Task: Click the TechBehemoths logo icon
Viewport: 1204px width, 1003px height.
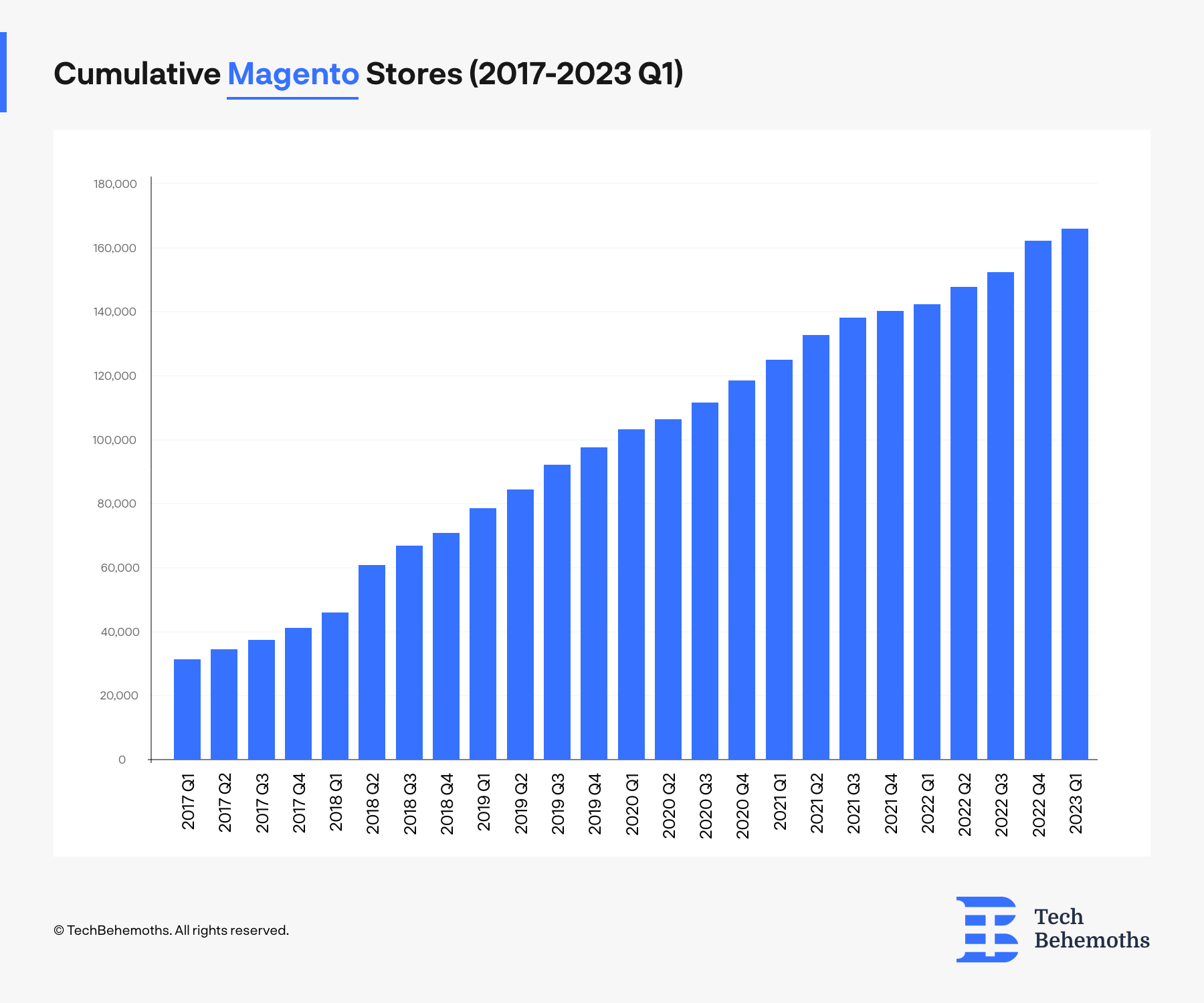Action: 987,929
